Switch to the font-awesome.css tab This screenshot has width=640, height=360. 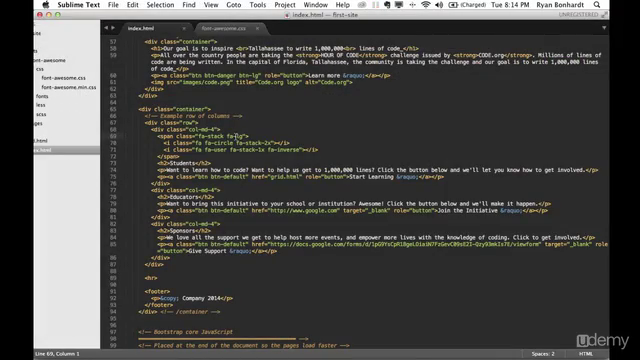click(224, 28)
